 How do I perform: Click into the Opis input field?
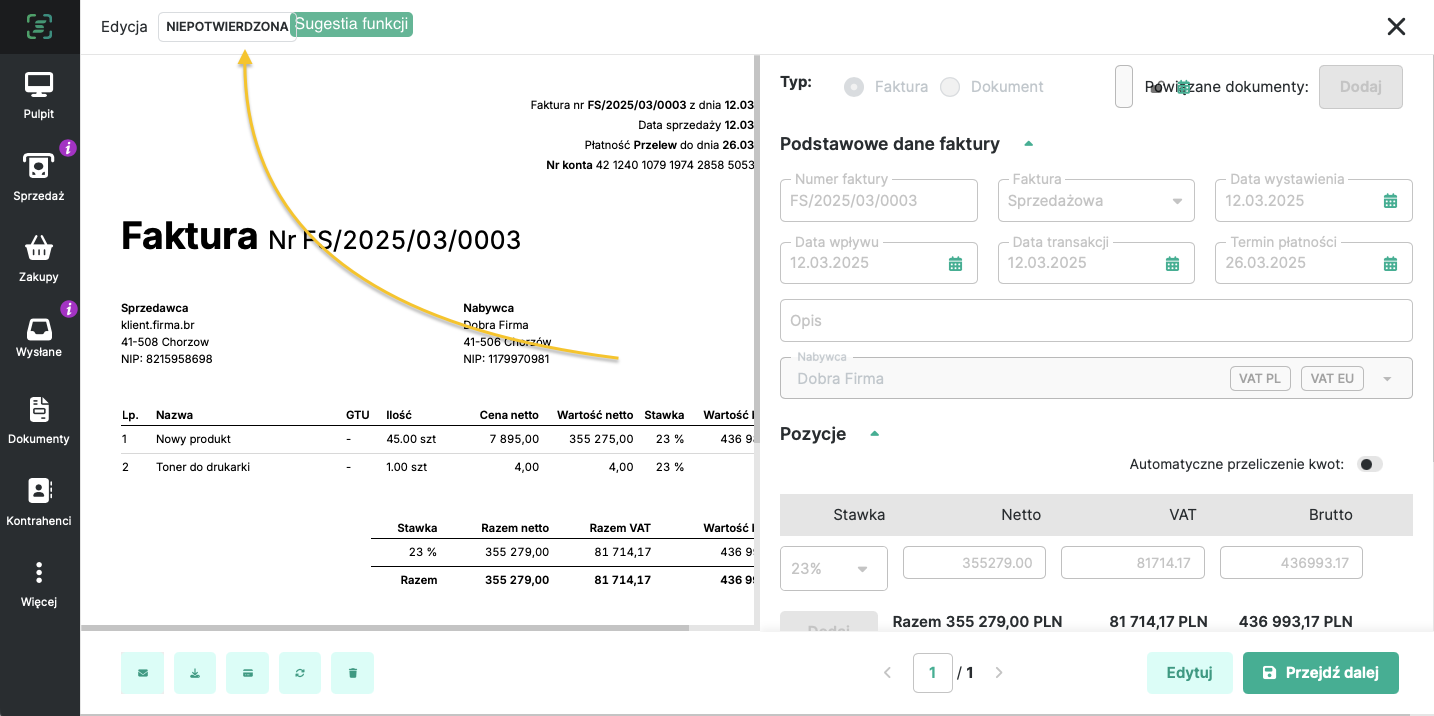click(x=1095, y=321)
